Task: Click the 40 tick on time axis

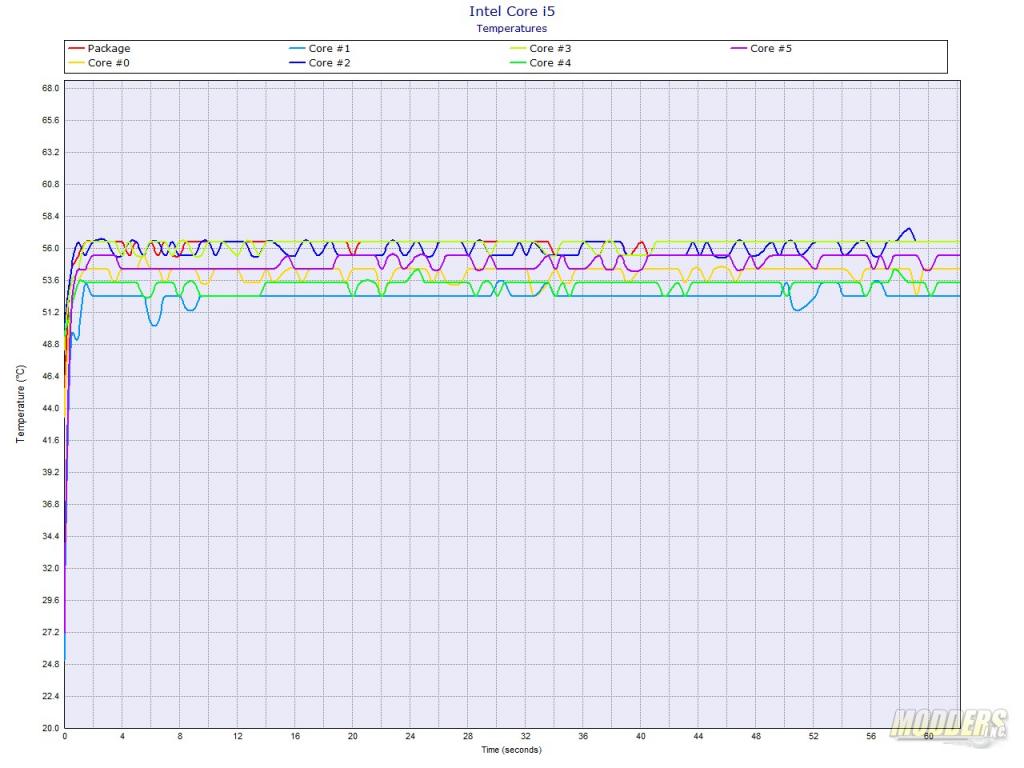Action: point(641,736)
